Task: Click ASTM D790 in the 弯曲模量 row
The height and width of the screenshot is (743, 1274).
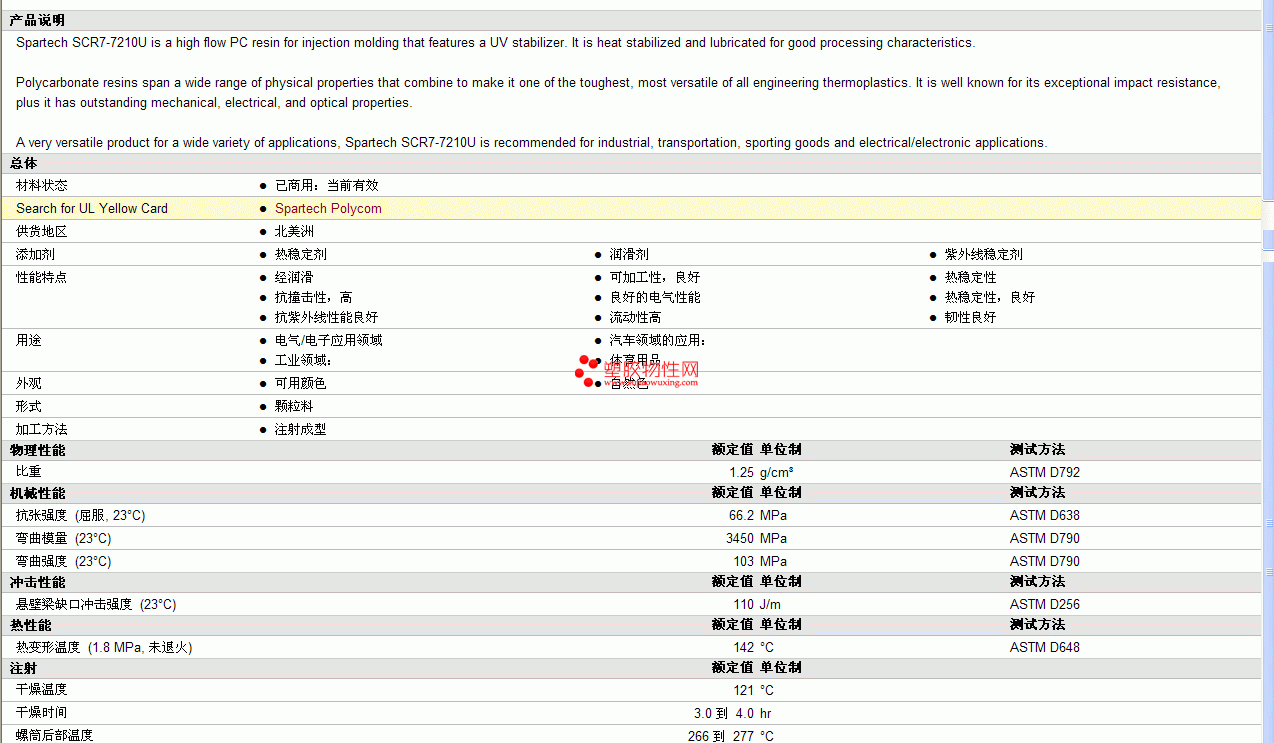Action: tap(1045, 538)
